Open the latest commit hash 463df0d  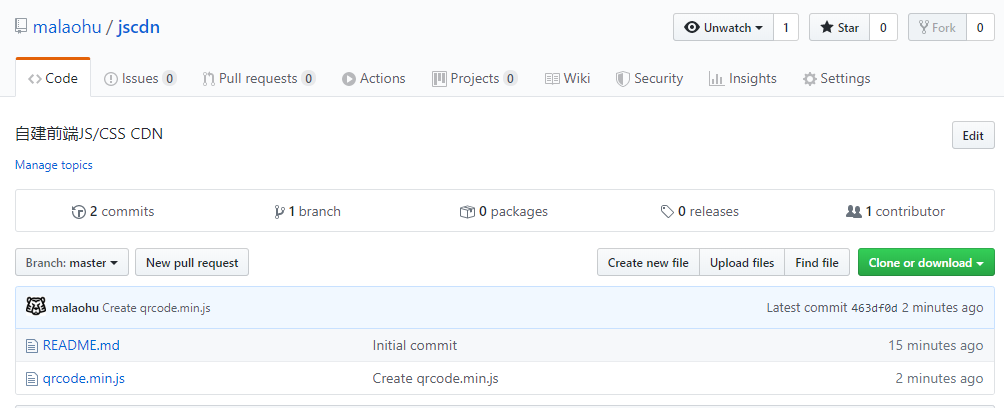[874, 308]
